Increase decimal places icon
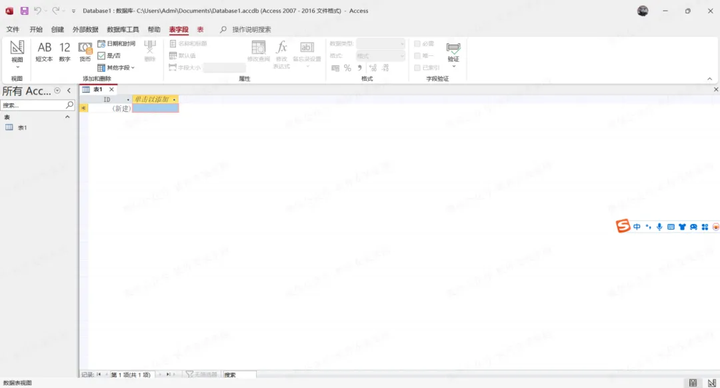720x388 pixels. 373,68
